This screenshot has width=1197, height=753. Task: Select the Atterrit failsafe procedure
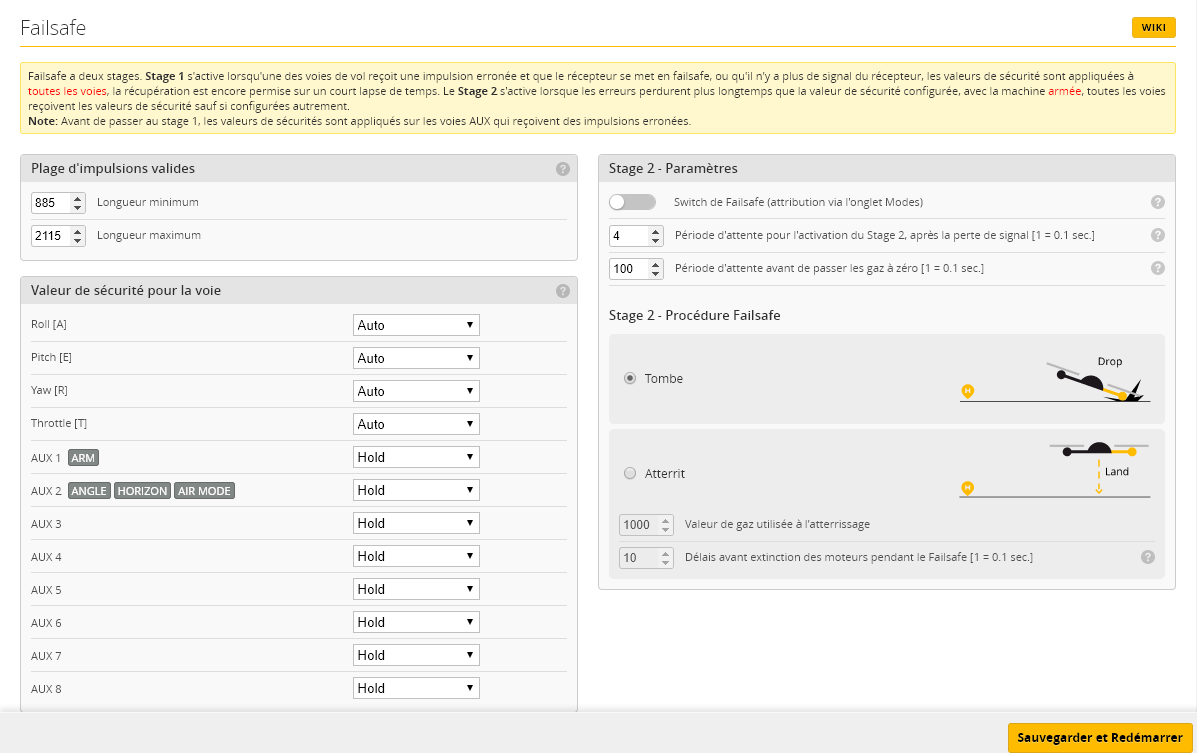pyautogui.click(x=630, y=473)
